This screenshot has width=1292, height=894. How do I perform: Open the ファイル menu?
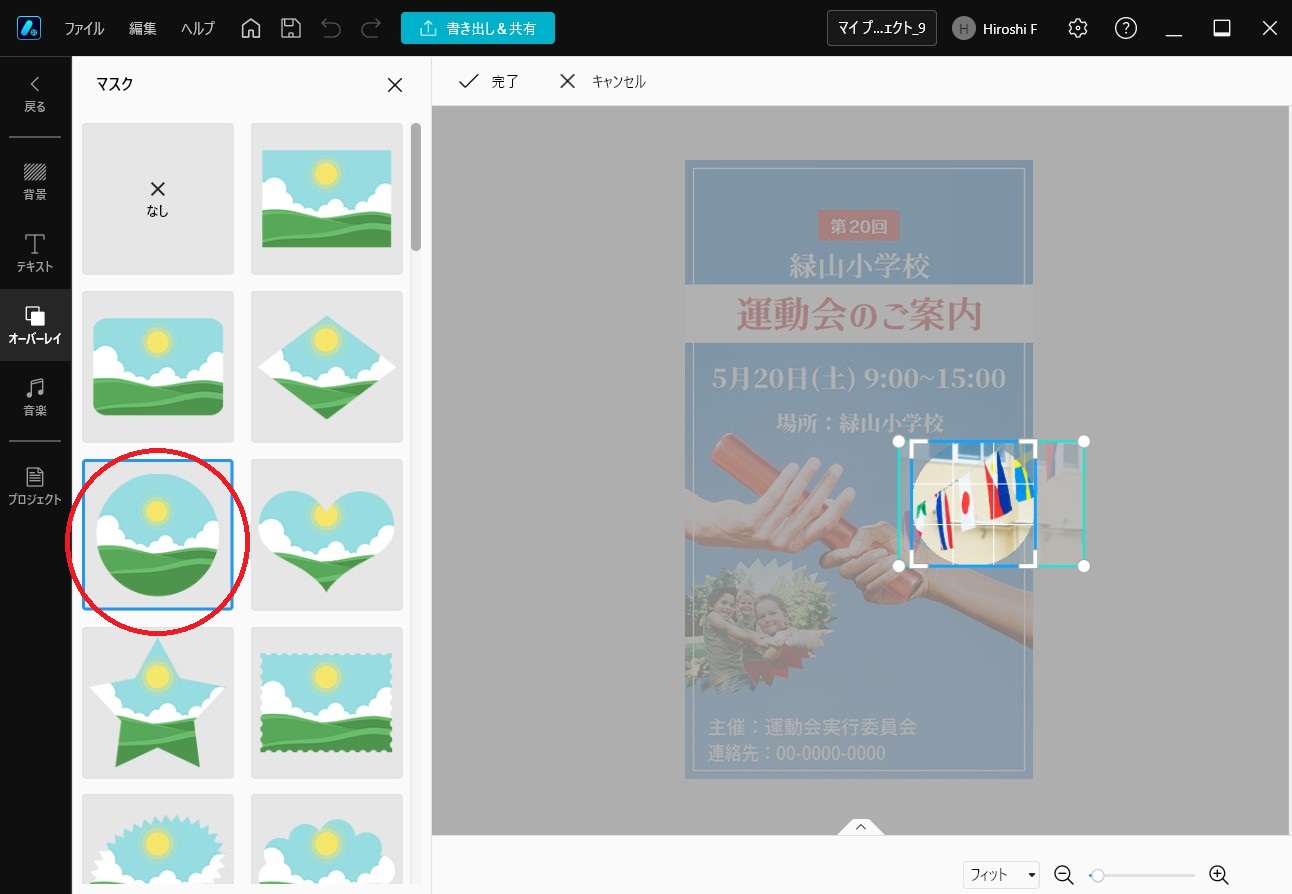click(84, 29)
